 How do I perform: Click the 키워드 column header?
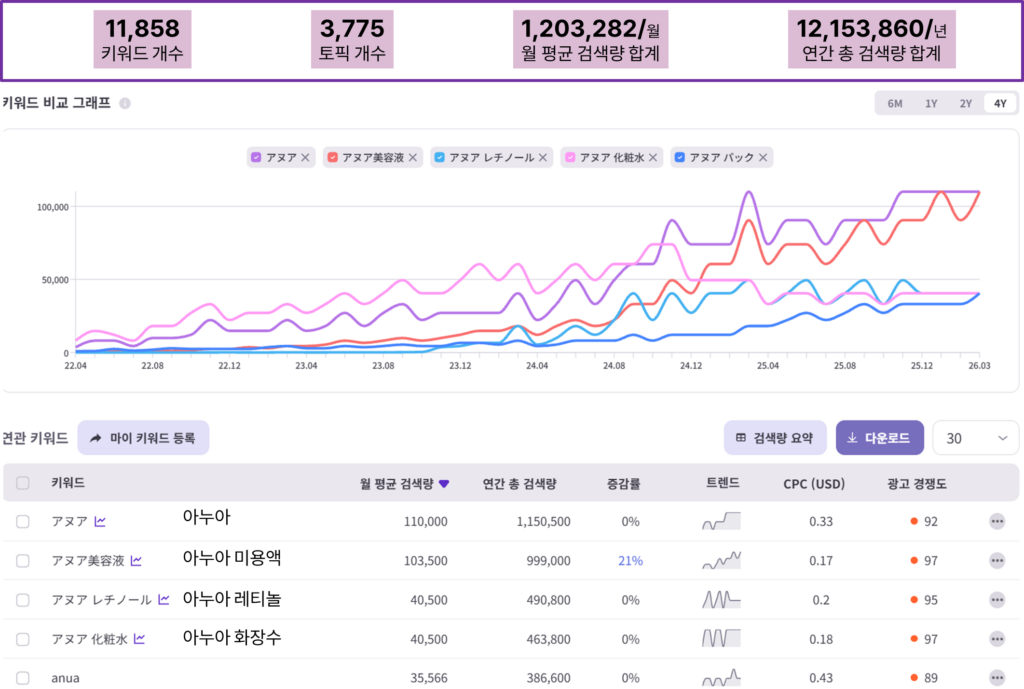click(x=68, y=483)
